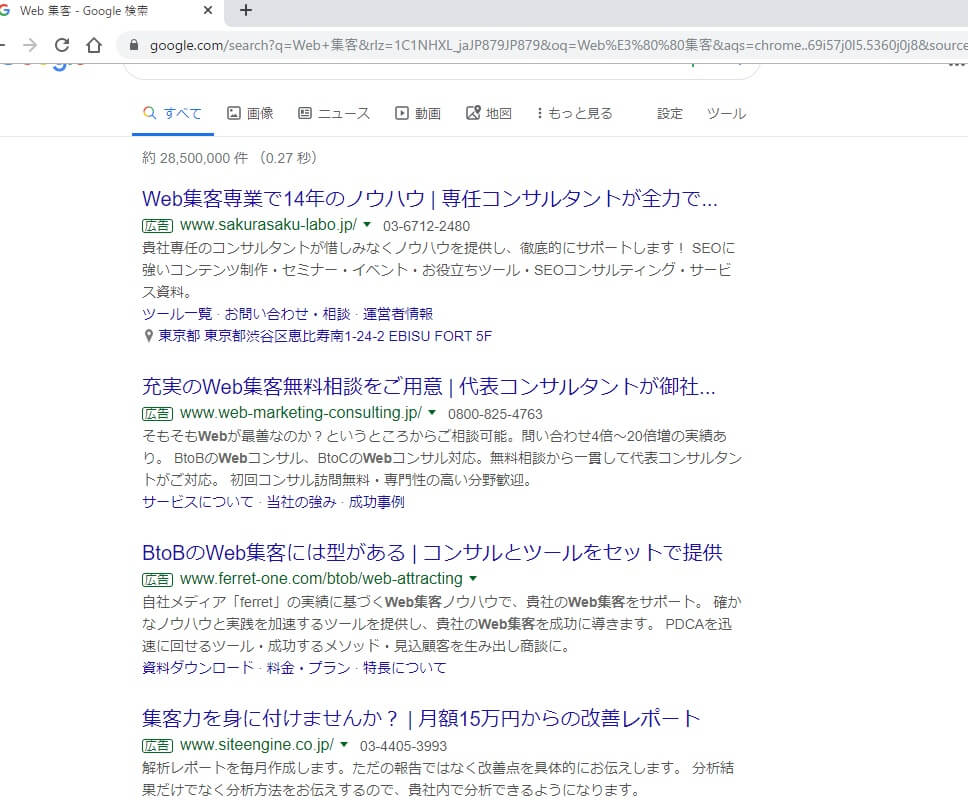Click the www.web-marketing-consulting.jp URL text
968x803 pixels.
point(301,413)
